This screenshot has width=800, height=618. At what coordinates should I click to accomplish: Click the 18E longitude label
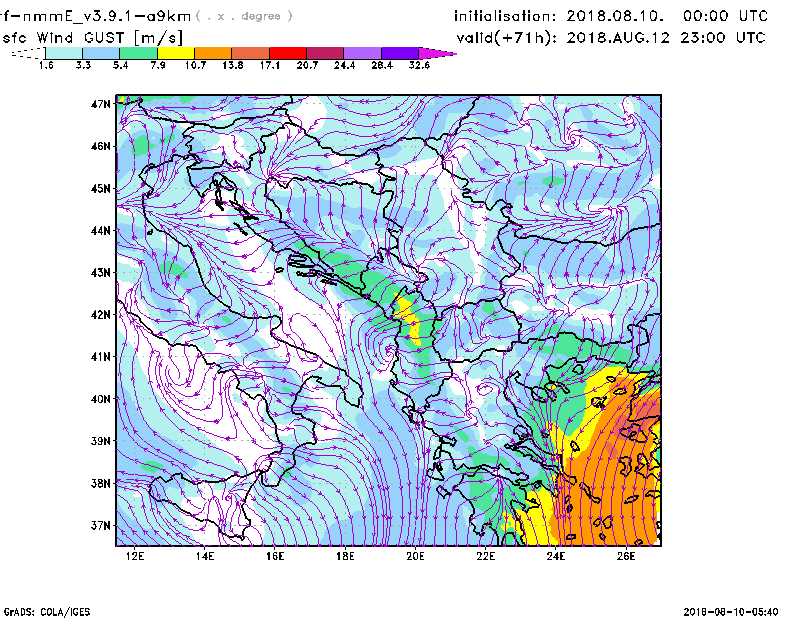coord(345,556)
